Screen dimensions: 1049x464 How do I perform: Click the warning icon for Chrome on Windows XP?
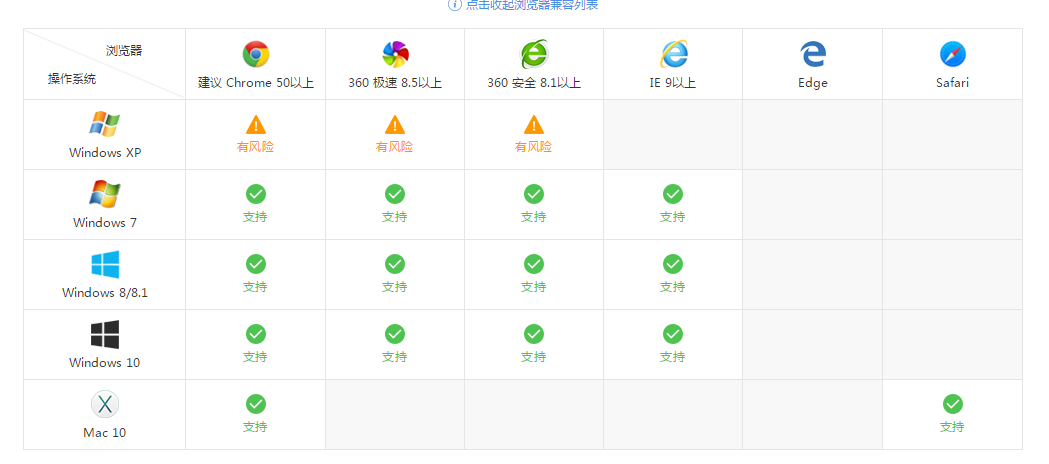(256, 124)
